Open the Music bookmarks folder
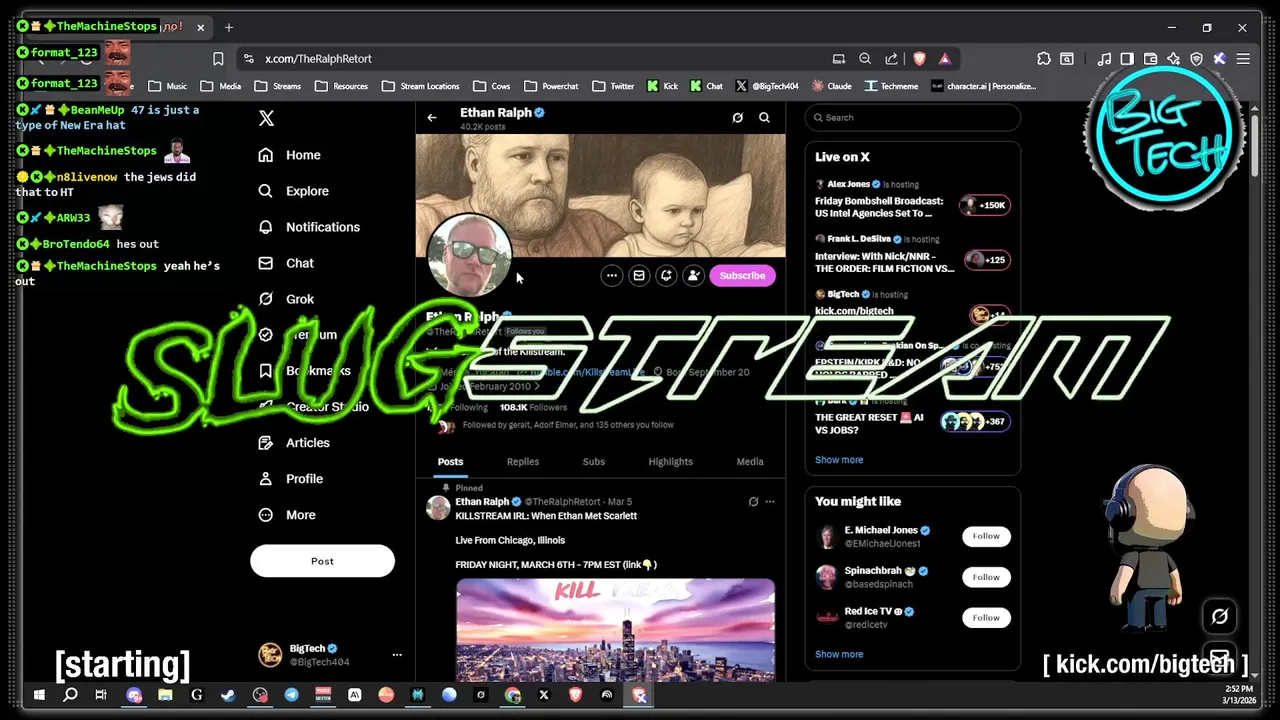Screen dimensions: 1280x720 [x=167, y=86]
